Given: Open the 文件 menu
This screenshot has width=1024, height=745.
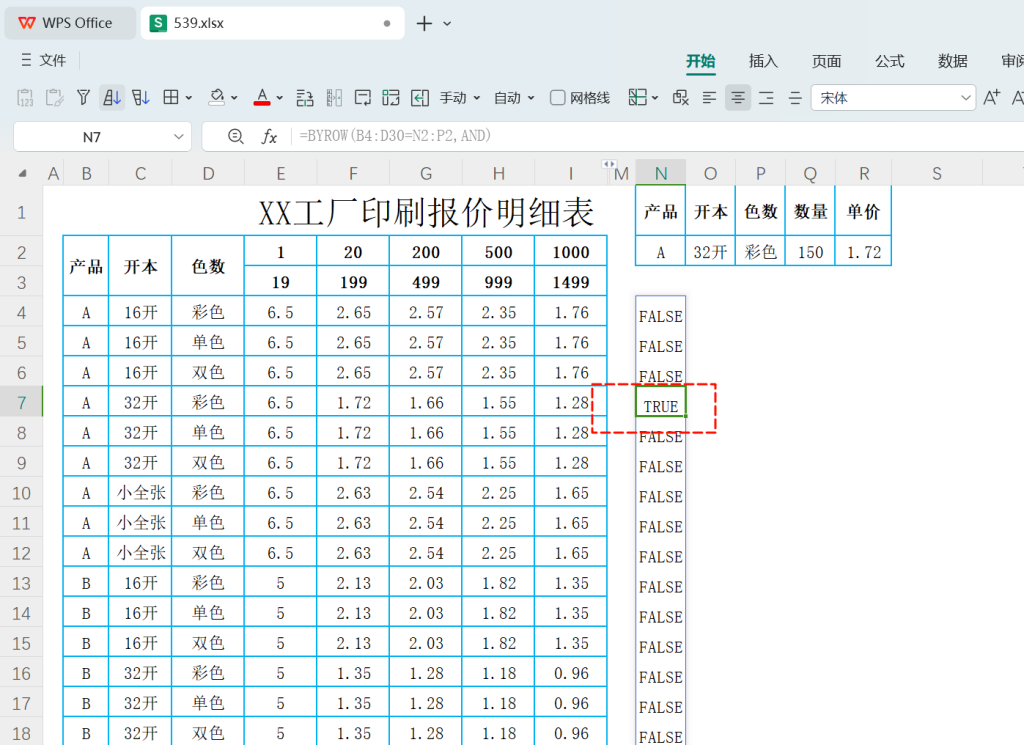Looking at the screenshot, I should point(44,61).
